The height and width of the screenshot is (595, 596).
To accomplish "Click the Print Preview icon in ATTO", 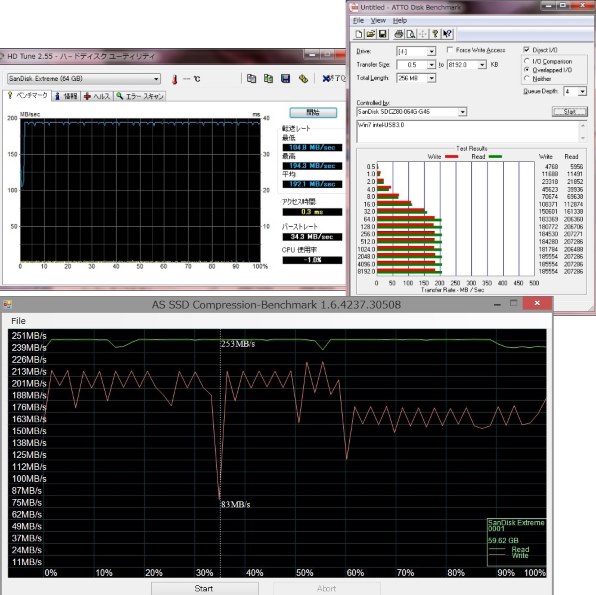I will (x=411, y=34).
